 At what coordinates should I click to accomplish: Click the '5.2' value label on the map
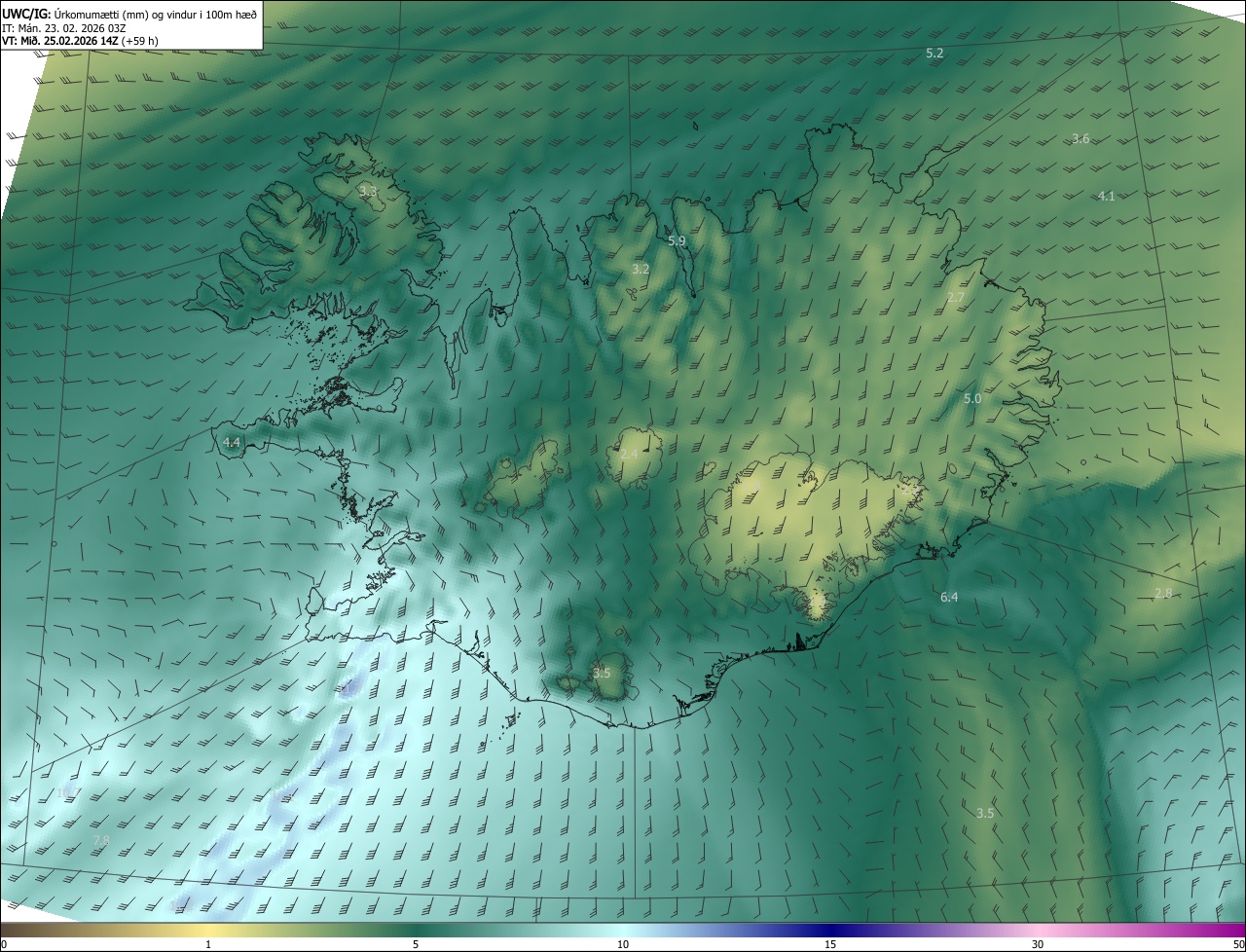pos(934,54)
